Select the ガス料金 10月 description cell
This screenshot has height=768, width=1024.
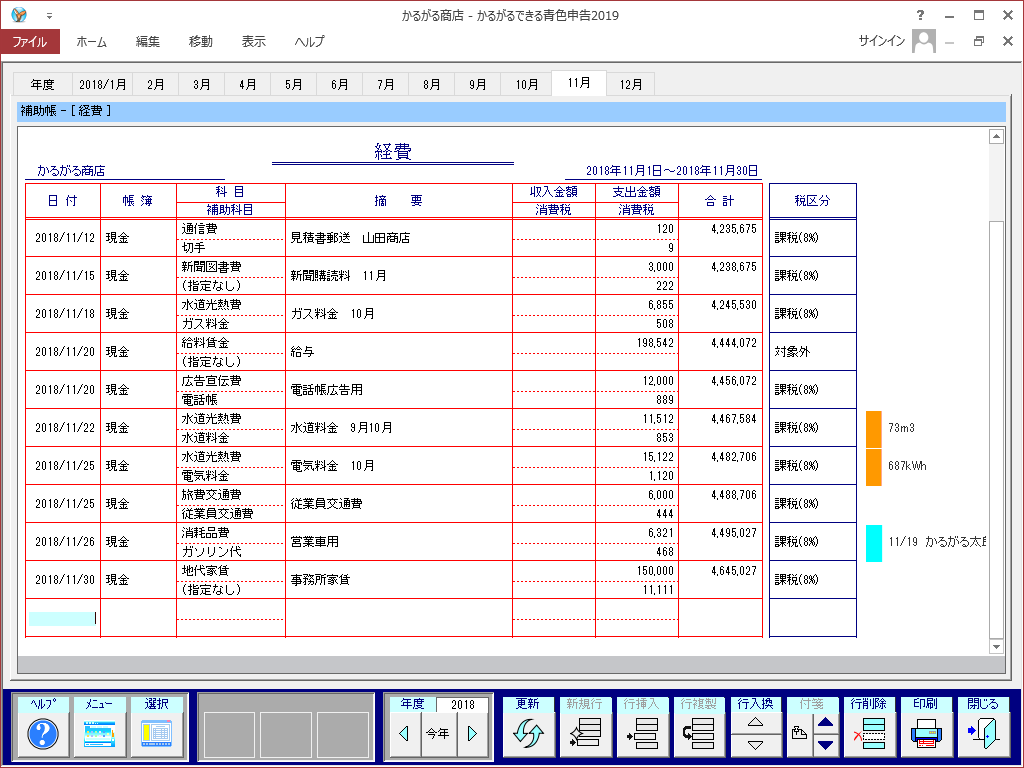point(399,313)
